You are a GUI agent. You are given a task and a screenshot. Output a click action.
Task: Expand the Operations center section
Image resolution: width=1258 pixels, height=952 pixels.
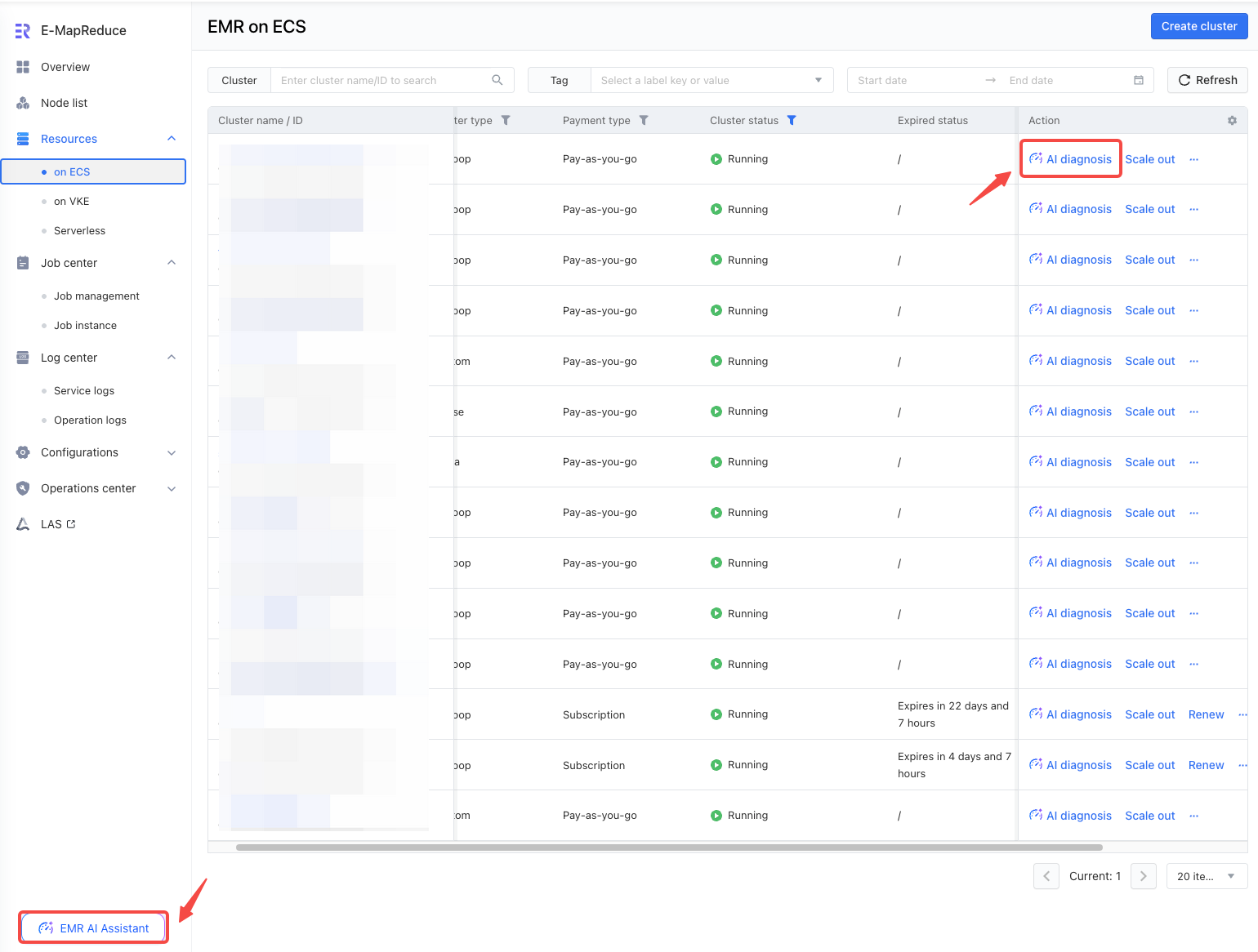tap(172, 488)
